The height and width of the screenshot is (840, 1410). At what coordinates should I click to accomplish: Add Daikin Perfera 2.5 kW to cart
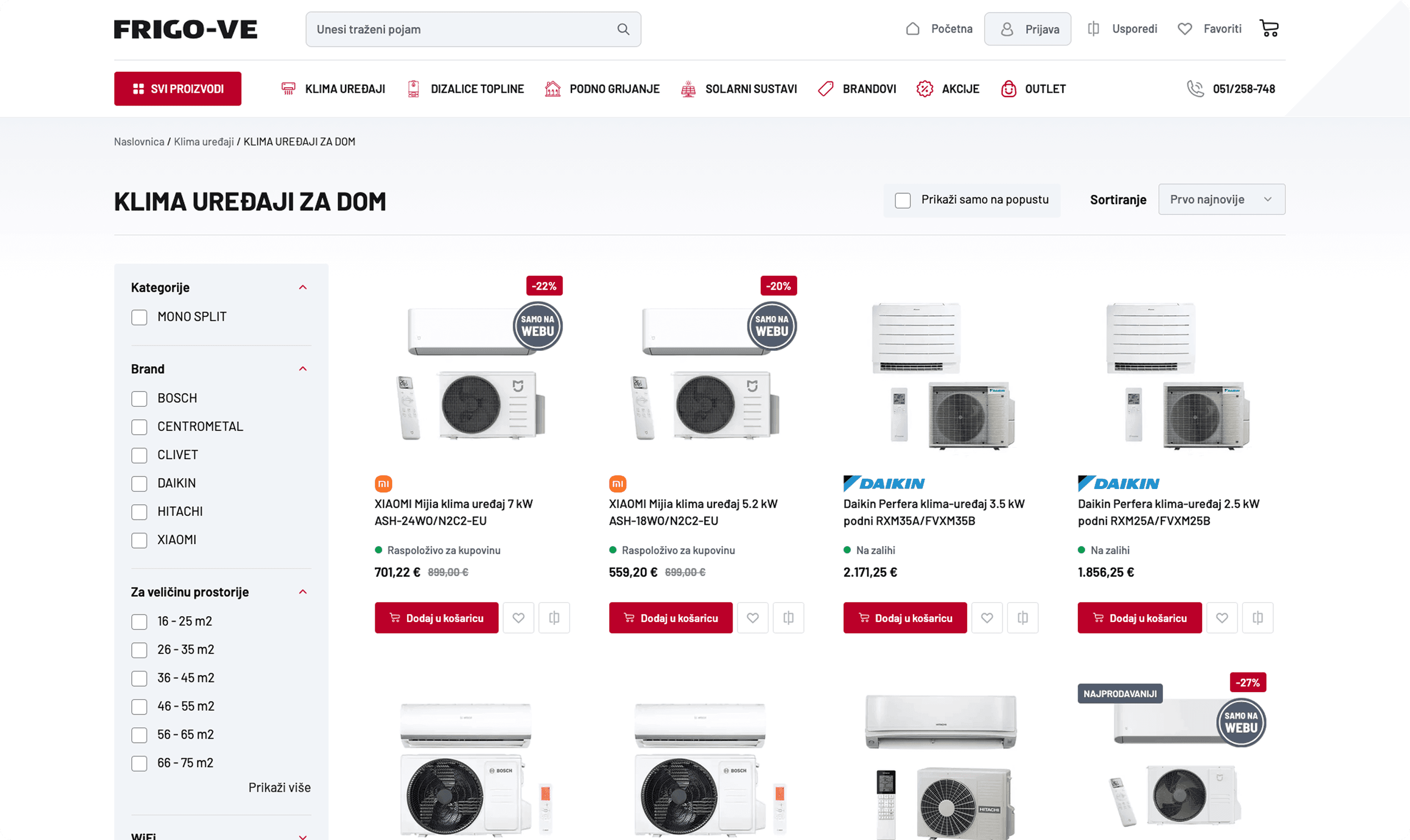1139,618
